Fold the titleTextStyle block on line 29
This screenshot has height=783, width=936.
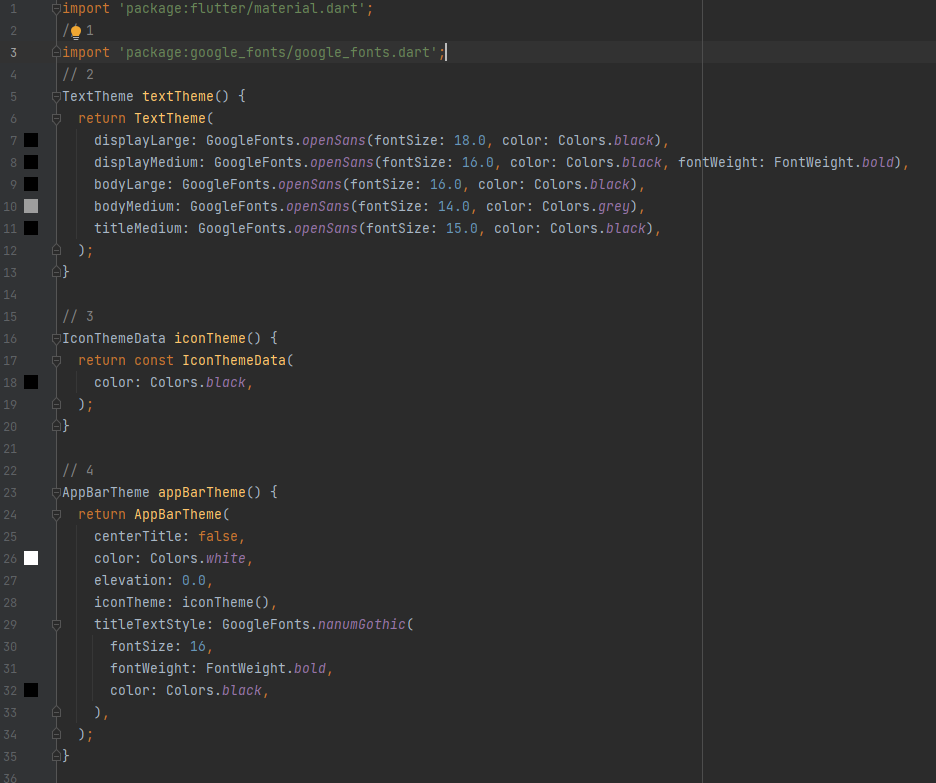click(56, 624)
